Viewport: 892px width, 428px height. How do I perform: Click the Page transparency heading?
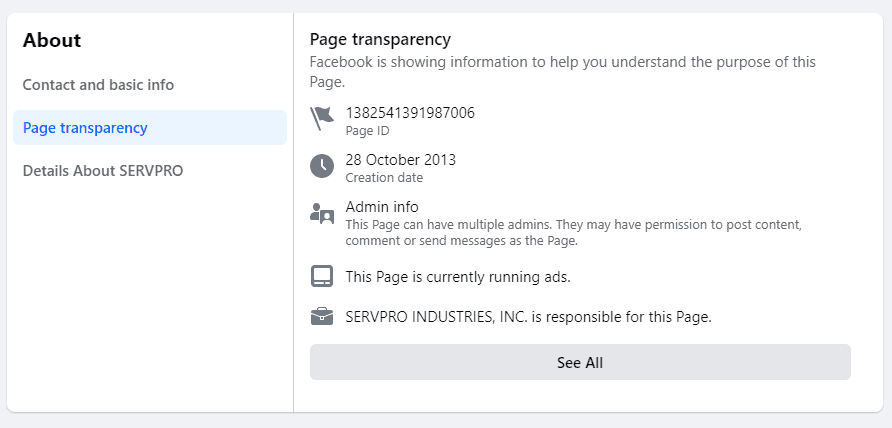[x=381, y=39]
